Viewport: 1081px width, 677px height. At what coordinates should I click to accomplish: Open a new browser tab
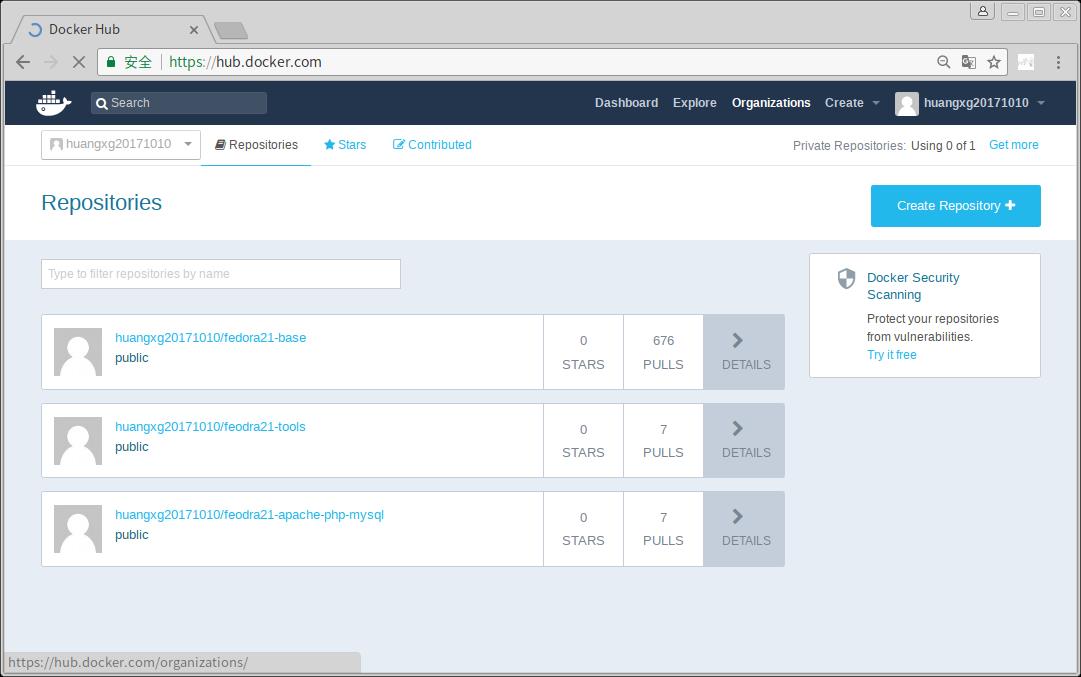pos(230,30)
